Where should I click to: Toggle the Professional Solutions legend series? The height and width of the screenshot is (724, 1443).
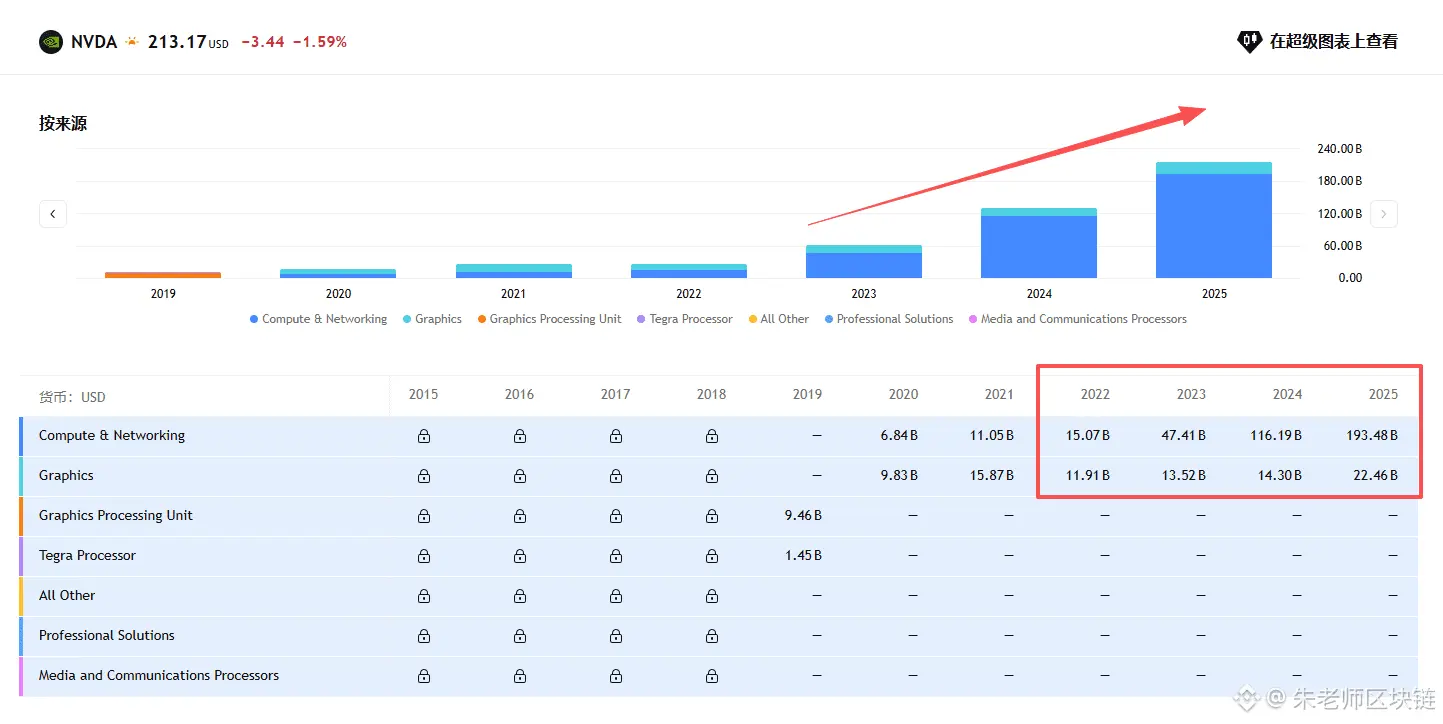pos(889,319)
